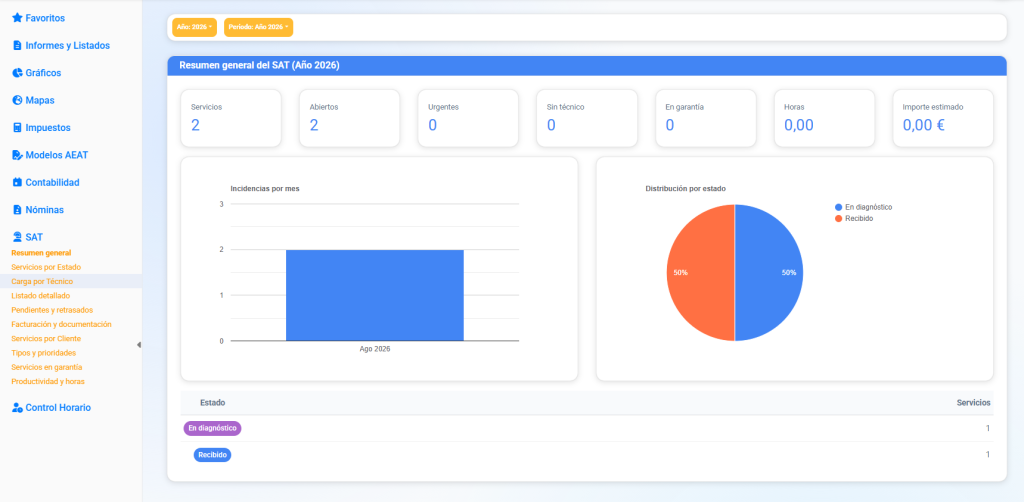Image resolution: width=1024 pixels, height=502 pixels.
Task: Click the Ago 2026 bar in chart
Action: 375,295
